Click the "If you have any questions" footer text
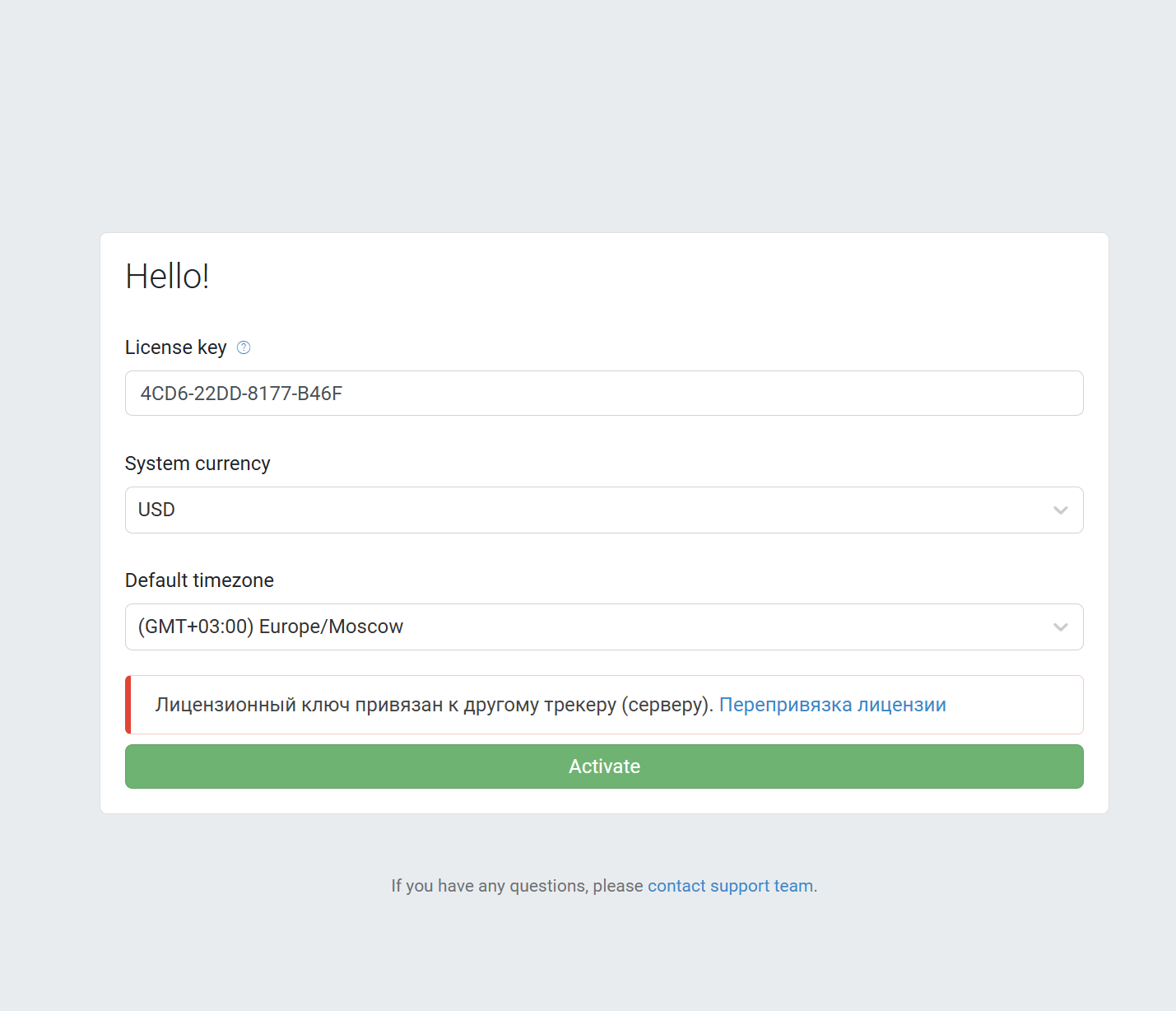The width and height of the screenshot is (1176, 1011). [517, 886]
